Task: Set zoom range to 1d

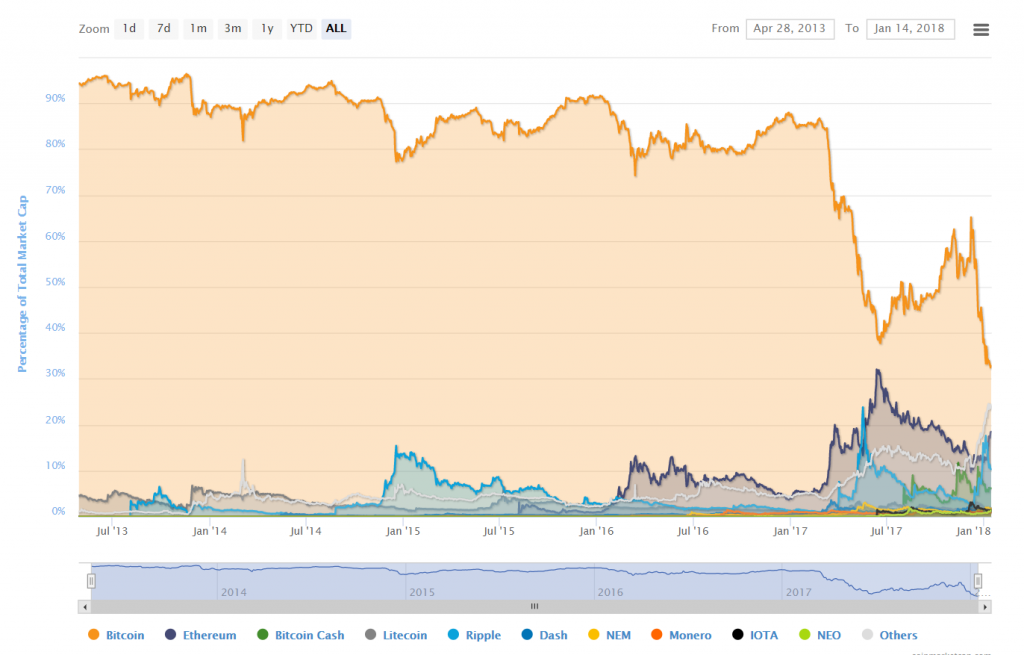Action: 129,28
